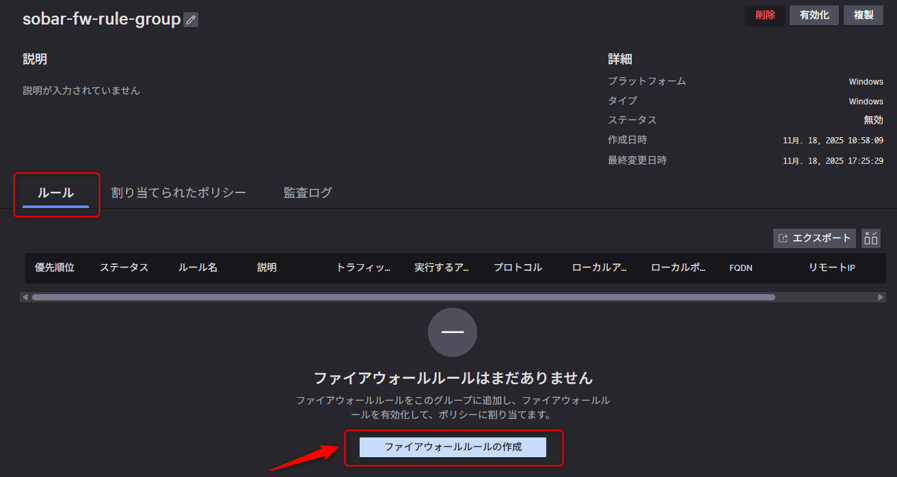Click the 複製 duplicate button
Image resolution: width=897 pixels, height=477 pixels.
(x=863, y=15)
